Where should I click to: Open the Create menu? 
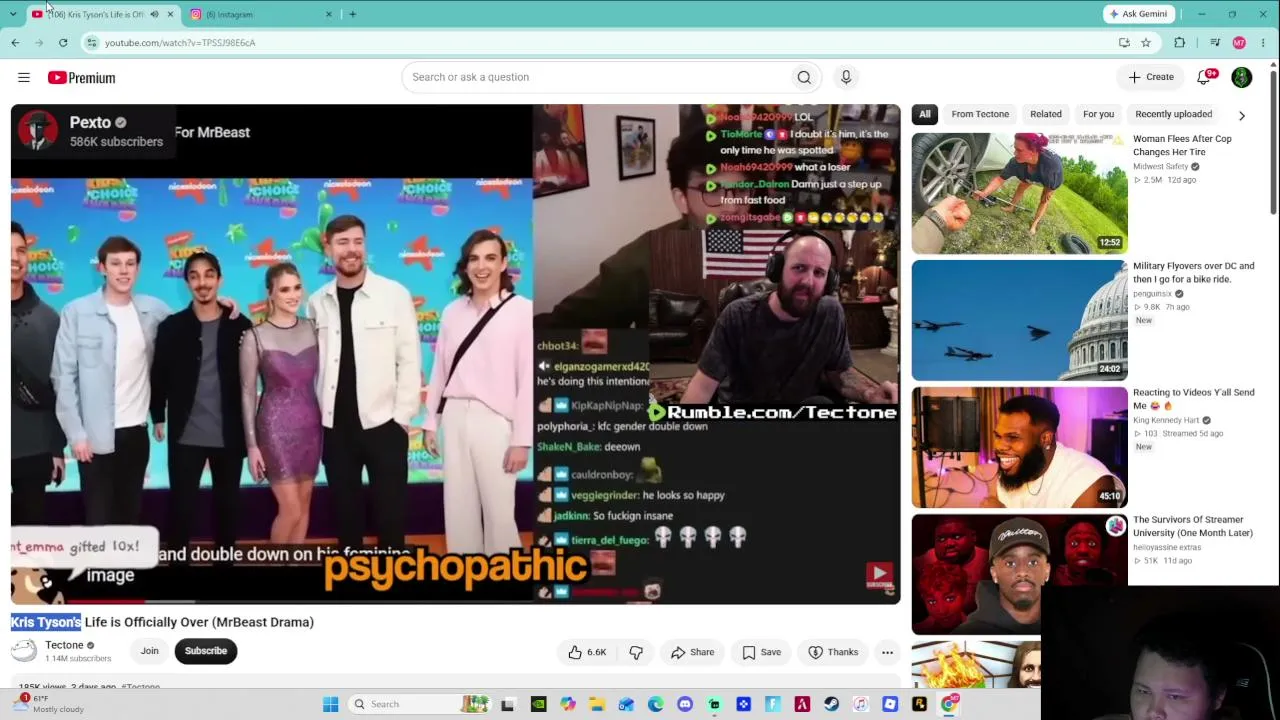[x=1151, y=77]
